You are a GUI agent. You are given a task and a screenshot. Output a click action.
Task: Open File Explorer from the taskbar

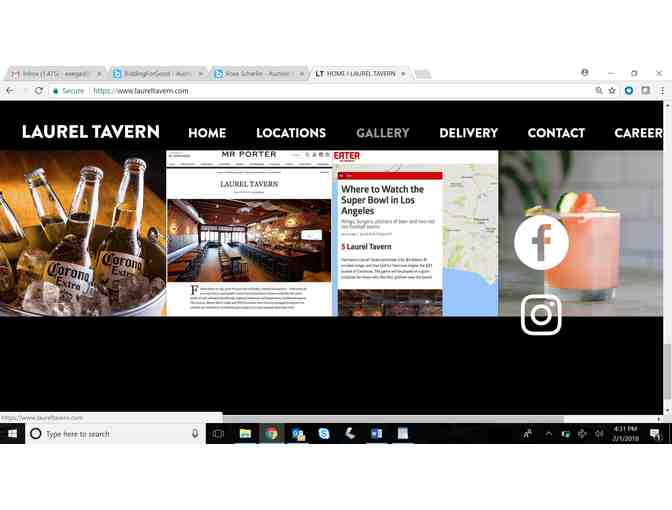[x=245, y=434]
